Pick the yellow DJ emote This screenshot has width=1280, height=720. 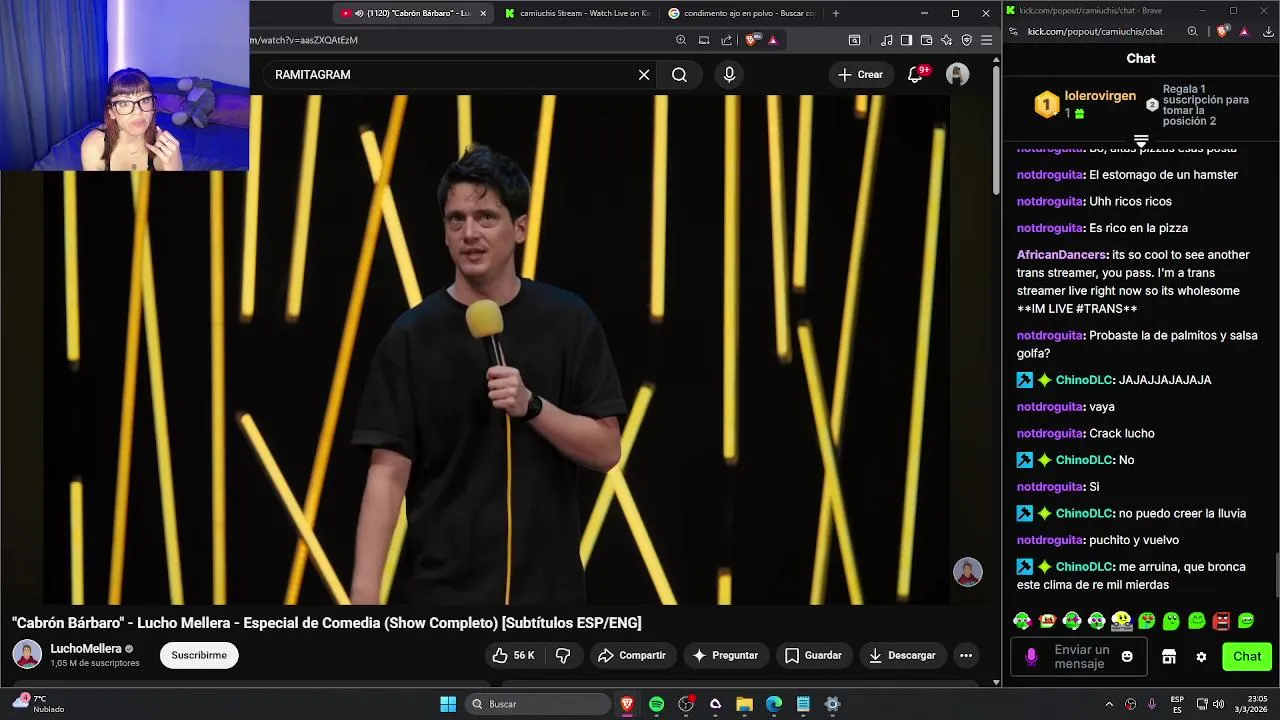pos(1121,621)
